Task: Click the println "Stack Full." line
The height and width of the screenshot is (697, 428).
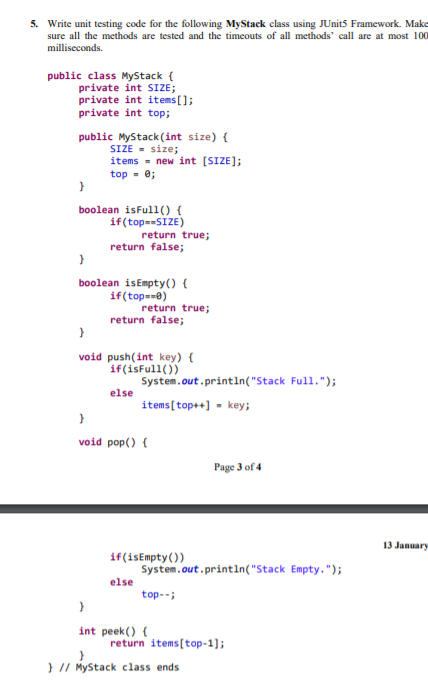Action: pos(239,381)
